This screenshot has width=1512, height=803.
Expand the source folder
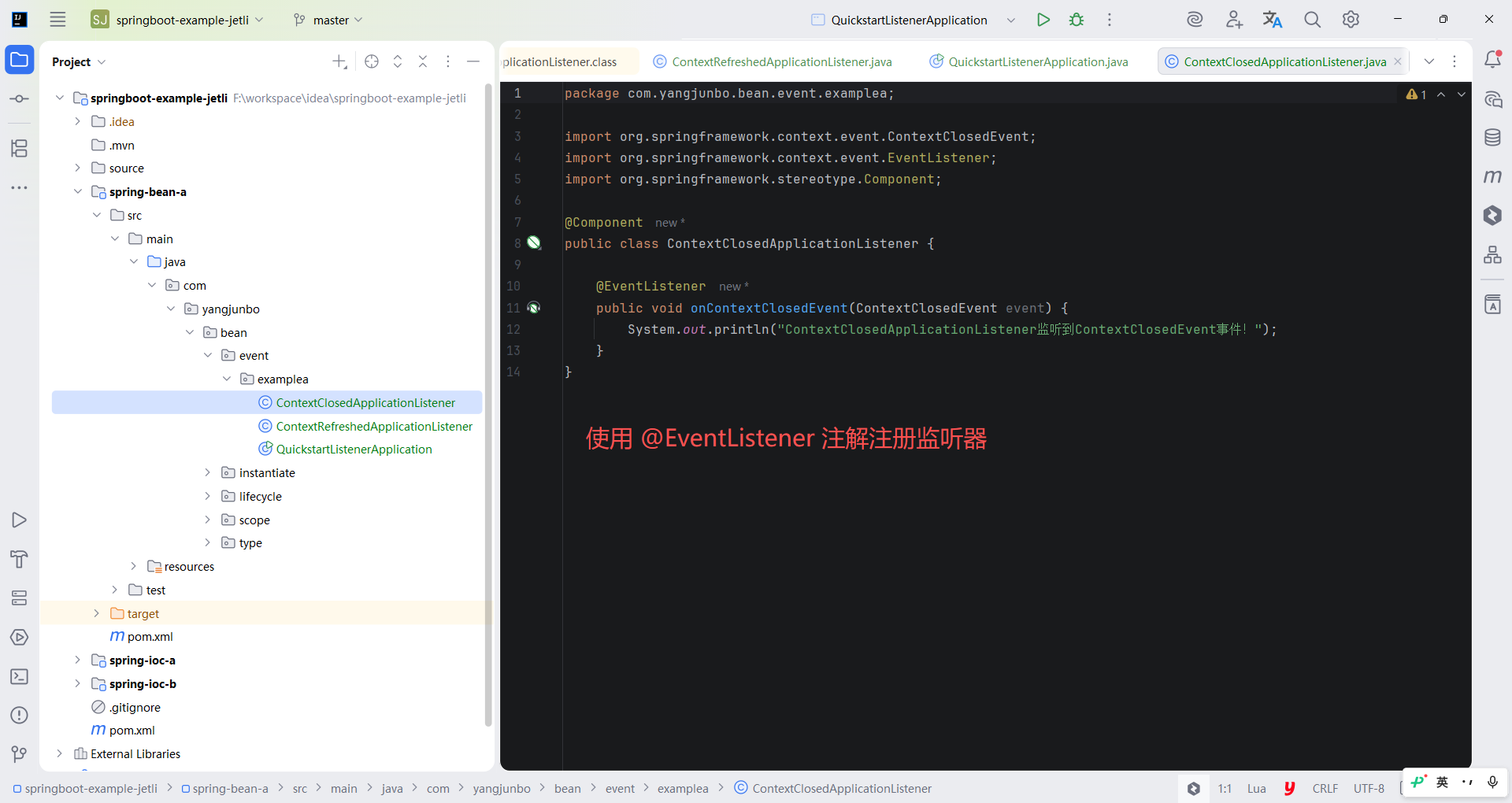tap(77, 168)
